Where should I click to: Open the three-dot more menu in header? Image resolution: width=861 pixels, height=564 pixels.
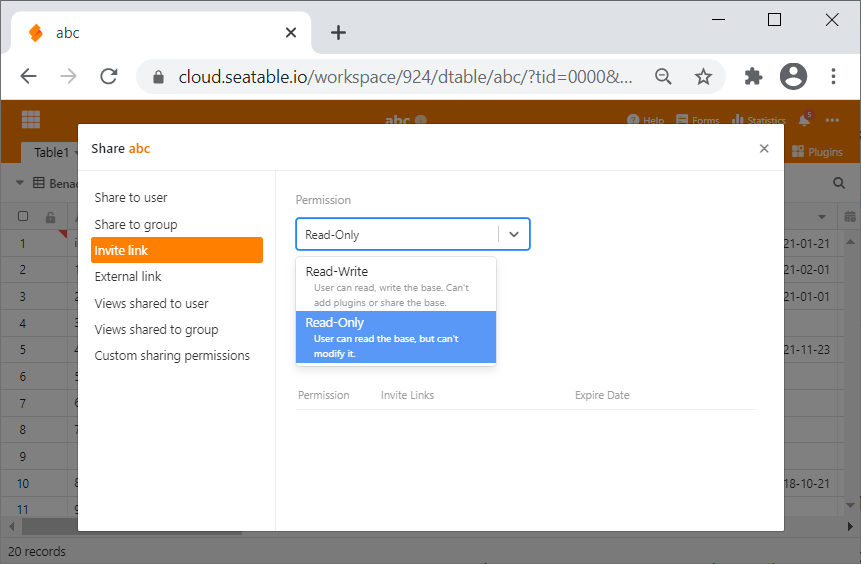point(832,120)
